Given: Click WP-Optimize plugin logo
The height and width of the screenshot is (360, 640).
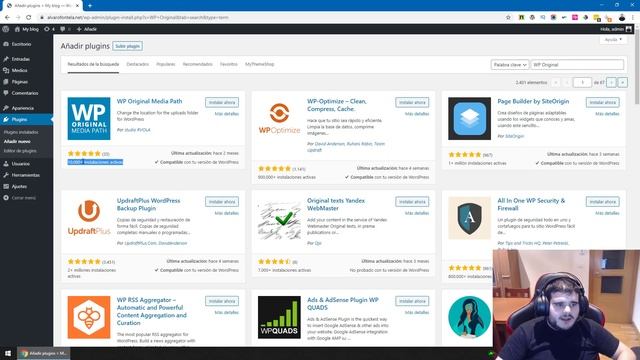Looking at the screenshot, I should [x=279, y=119].
